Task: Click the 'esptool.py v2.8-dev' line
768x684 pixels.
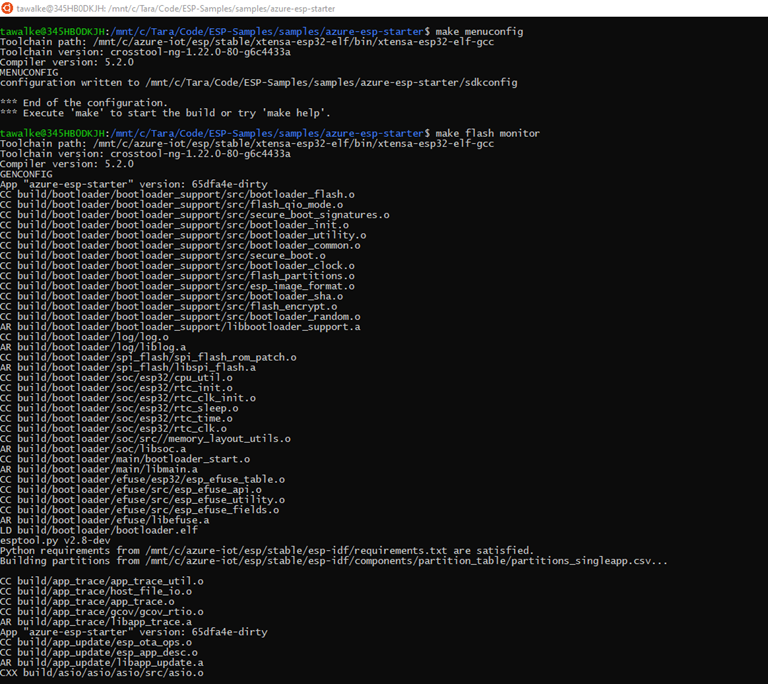Action: tap(55, 540)
